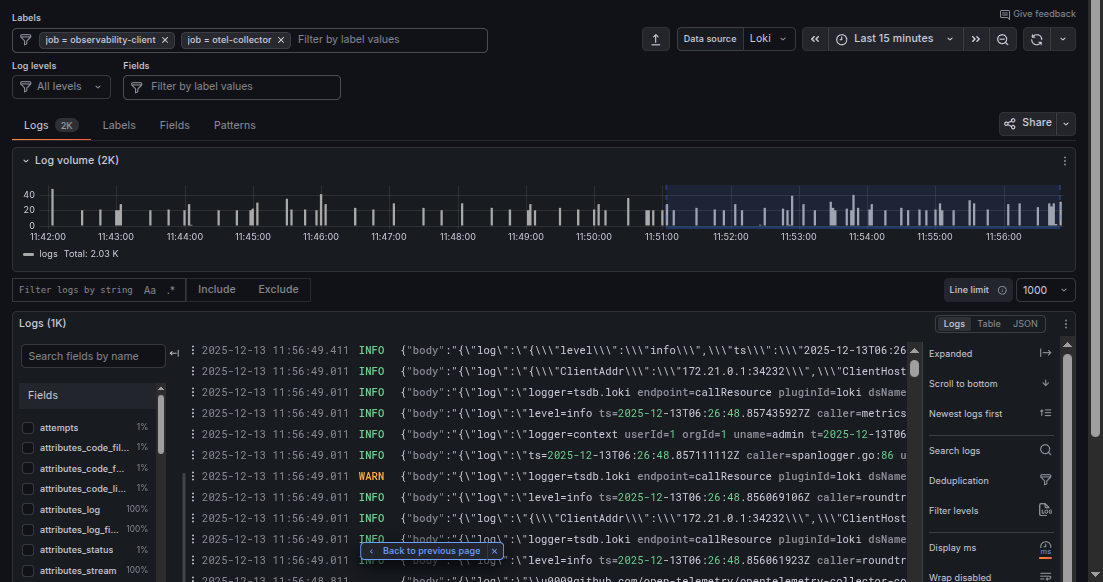This screenshot has width=1103, height=582.
Task: Switch to the Patterns tab
Action: click(x=235, y=125)
